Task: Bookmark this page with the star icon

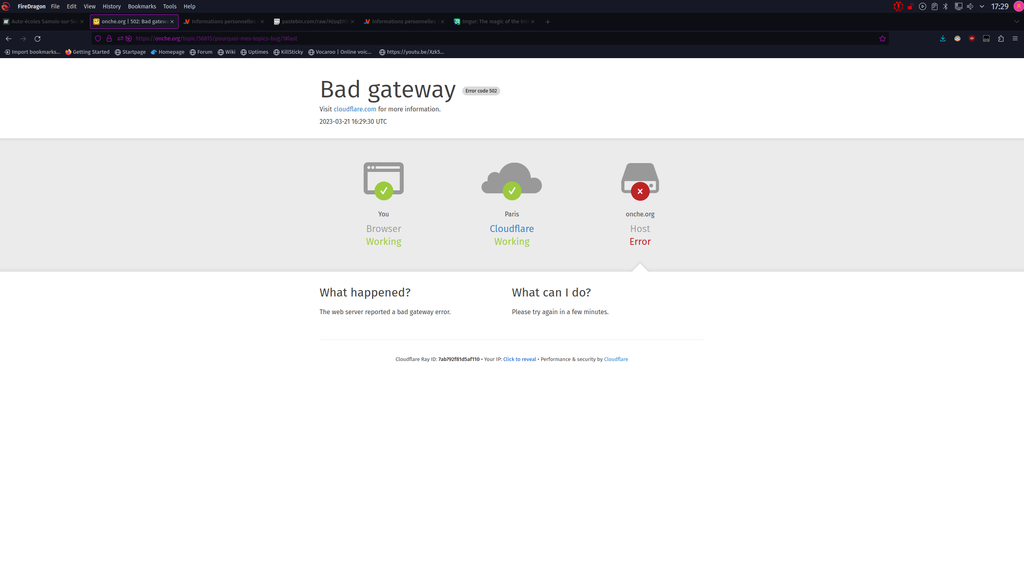Action: (882, 39)
